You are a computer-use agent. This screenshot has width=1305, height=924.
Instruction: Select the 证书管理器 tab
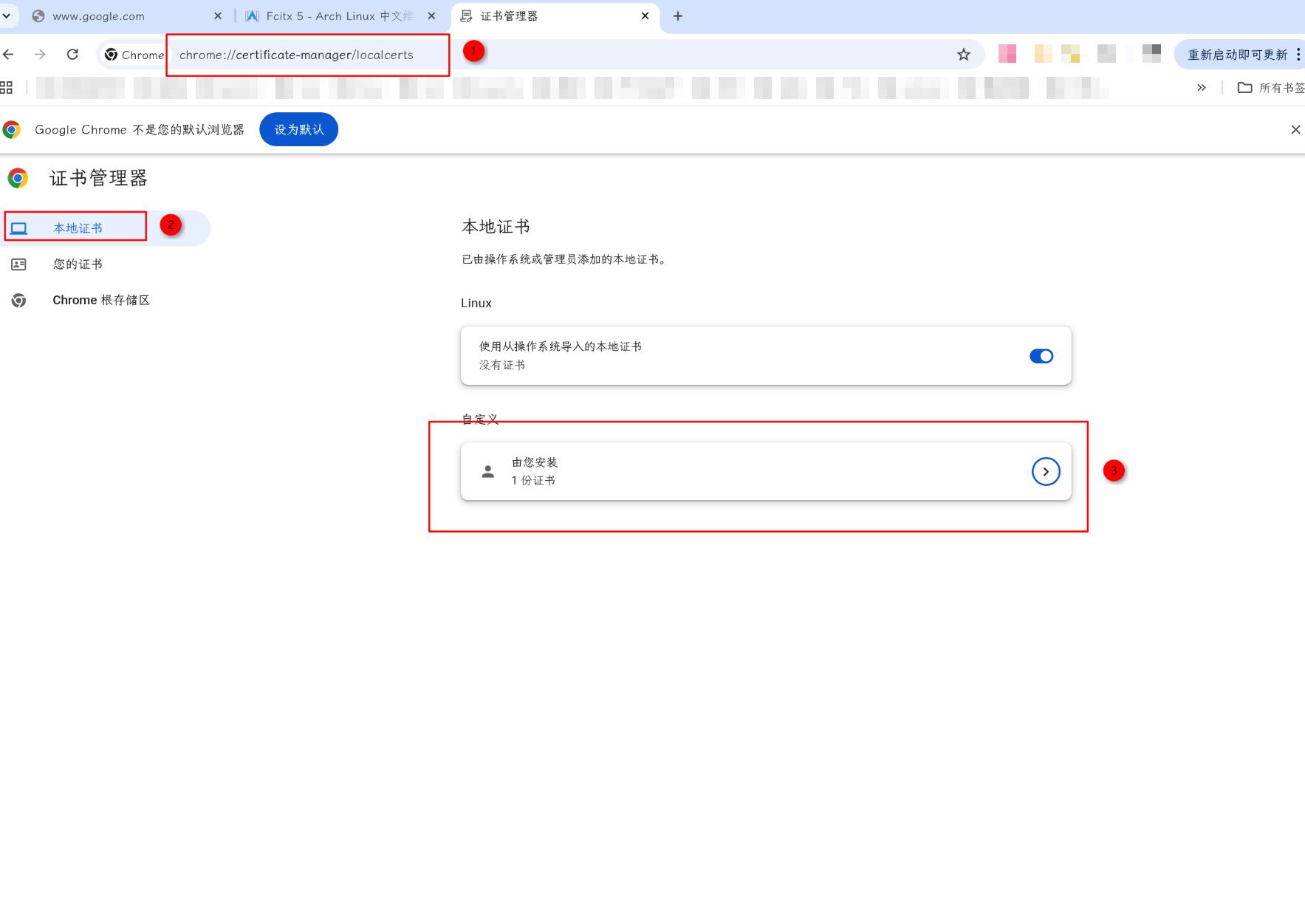point(554,16)
